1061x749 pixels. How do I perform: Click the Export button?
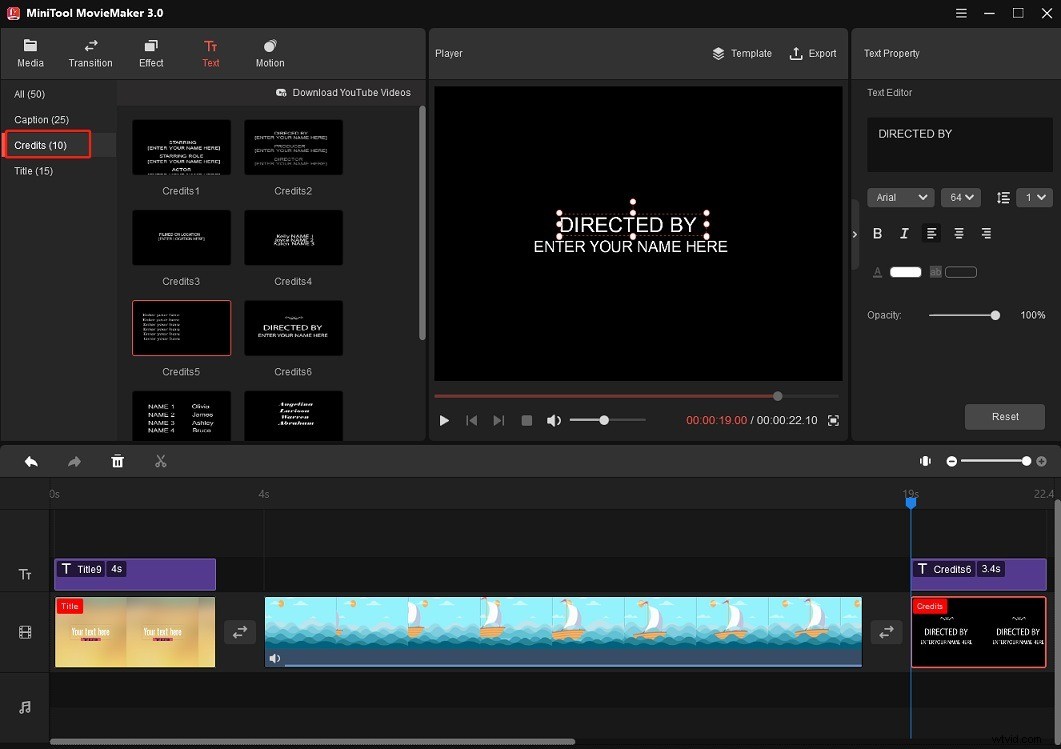tap(813, 53)
